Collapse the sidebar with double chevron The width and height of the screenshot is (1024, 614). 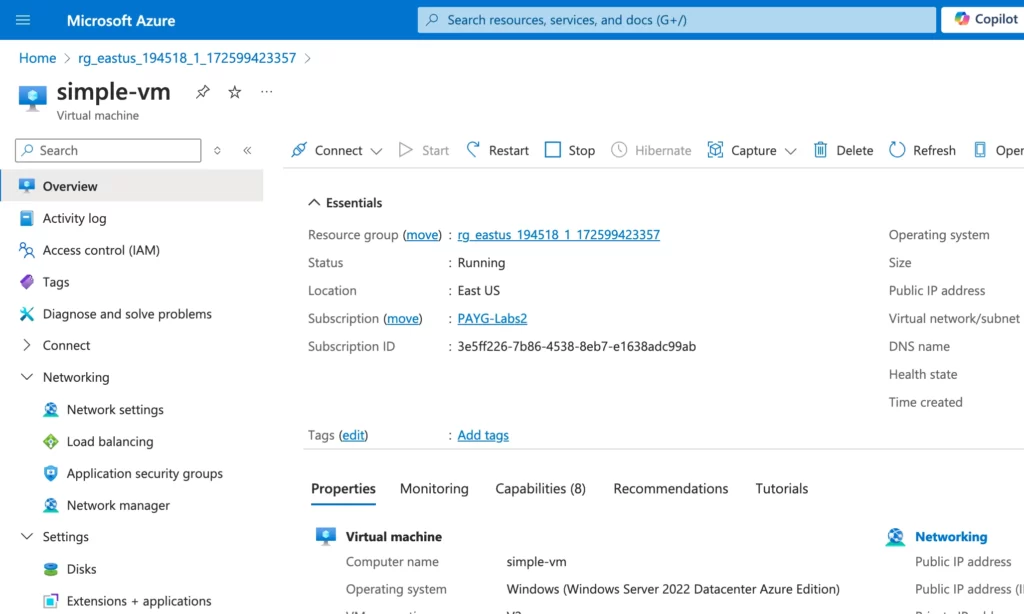[248, 150]
